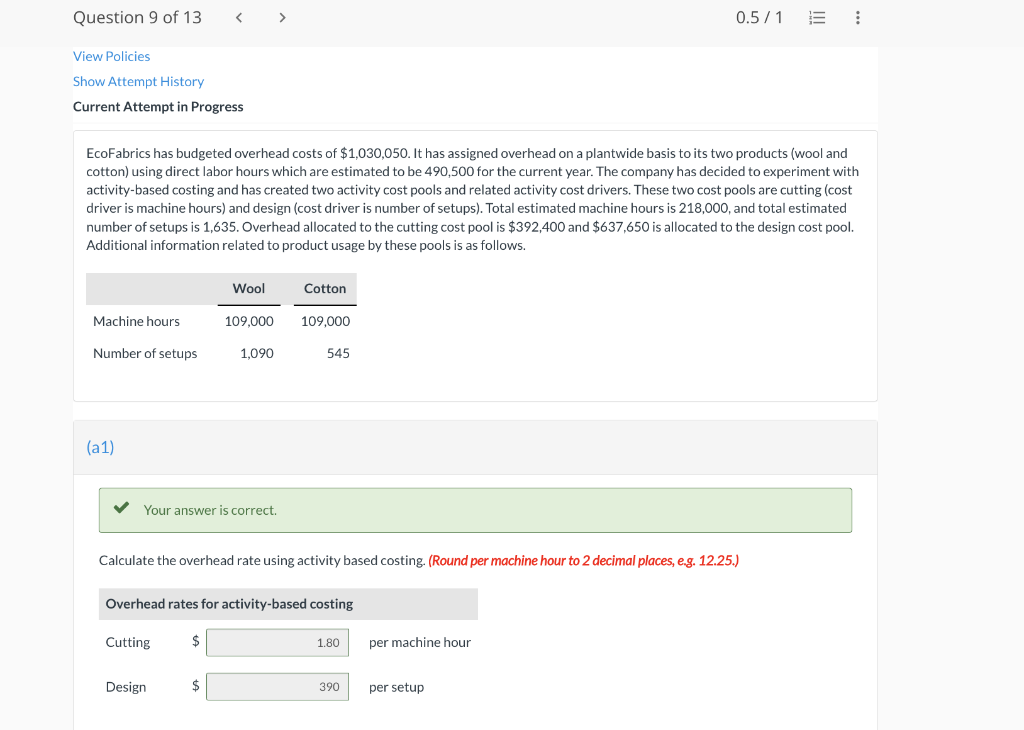Viewport: 1024px width, 730px height.
Task: Click the 'Question 9 of 13' title
Action: (x=137, y=18)
